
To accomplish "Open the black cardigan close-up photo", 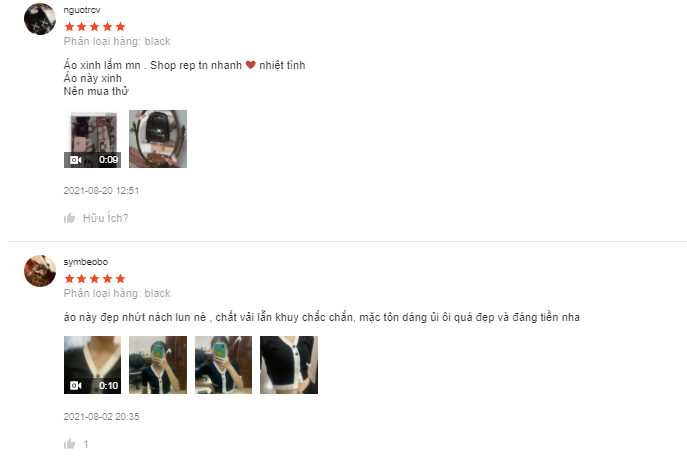I will [289, 365].
